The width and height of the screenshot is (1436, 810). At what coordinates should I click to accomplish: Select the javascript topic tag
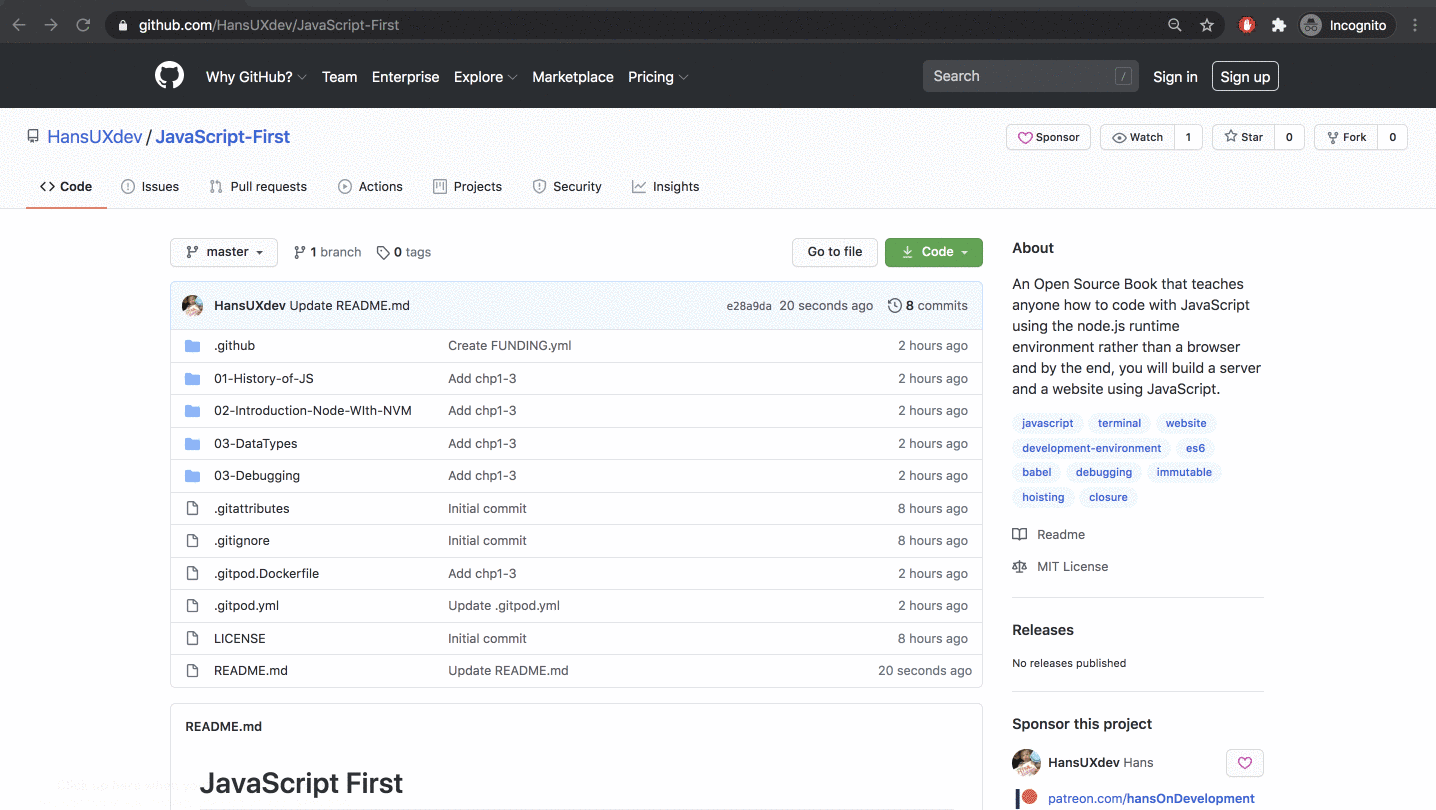(x=1047, y=423)
